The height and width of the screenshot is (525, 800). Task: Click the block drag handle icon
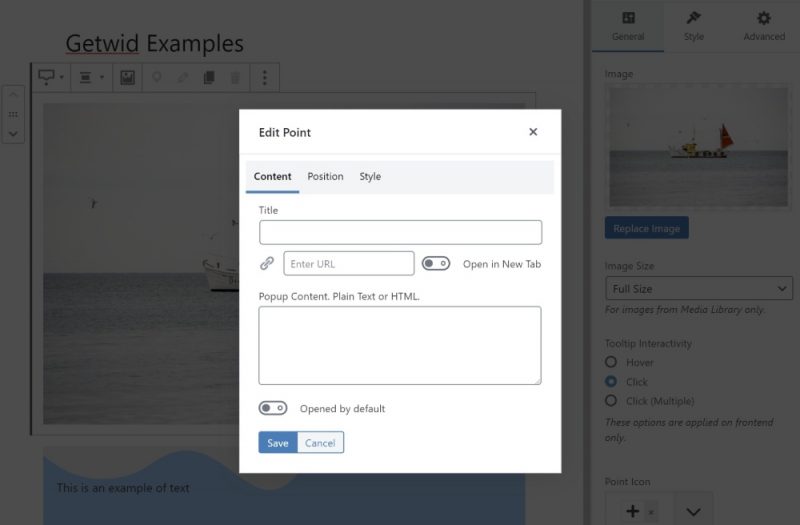(13, 114)
